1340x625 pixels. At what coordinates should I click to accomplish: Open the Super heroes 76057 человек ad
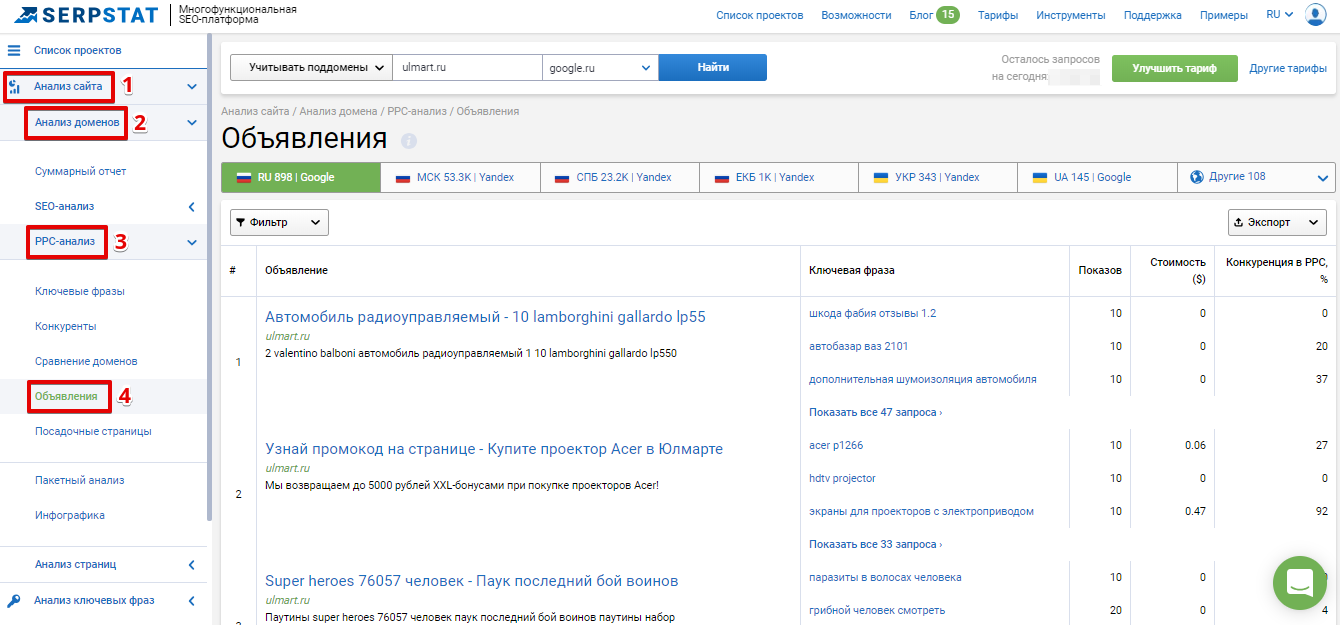tap(472, 581)
